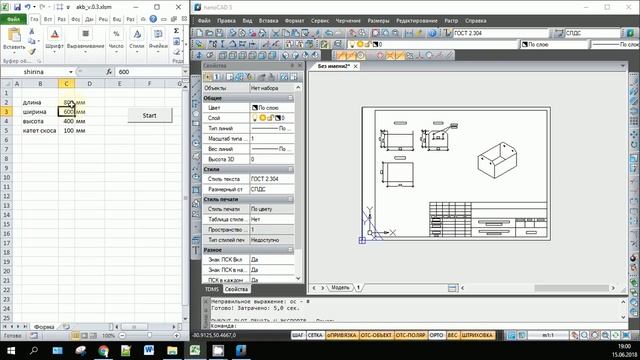Select cell with высота value 400

coord(67,121)
